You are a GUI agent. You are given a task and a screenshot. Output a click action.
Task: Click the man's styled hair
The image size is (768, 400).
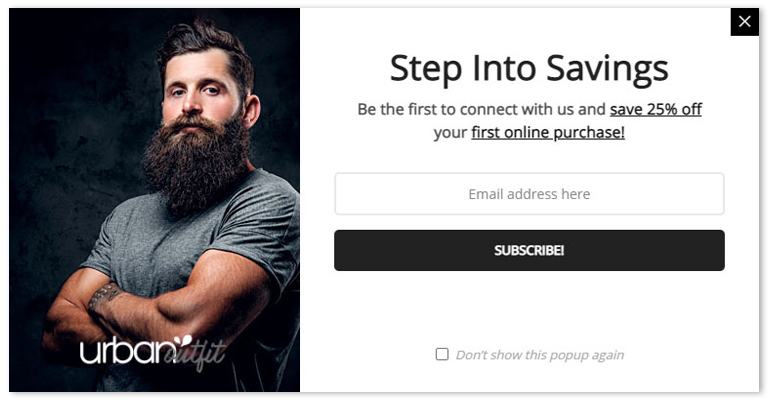pyautogui.click(x=203, y=40)
